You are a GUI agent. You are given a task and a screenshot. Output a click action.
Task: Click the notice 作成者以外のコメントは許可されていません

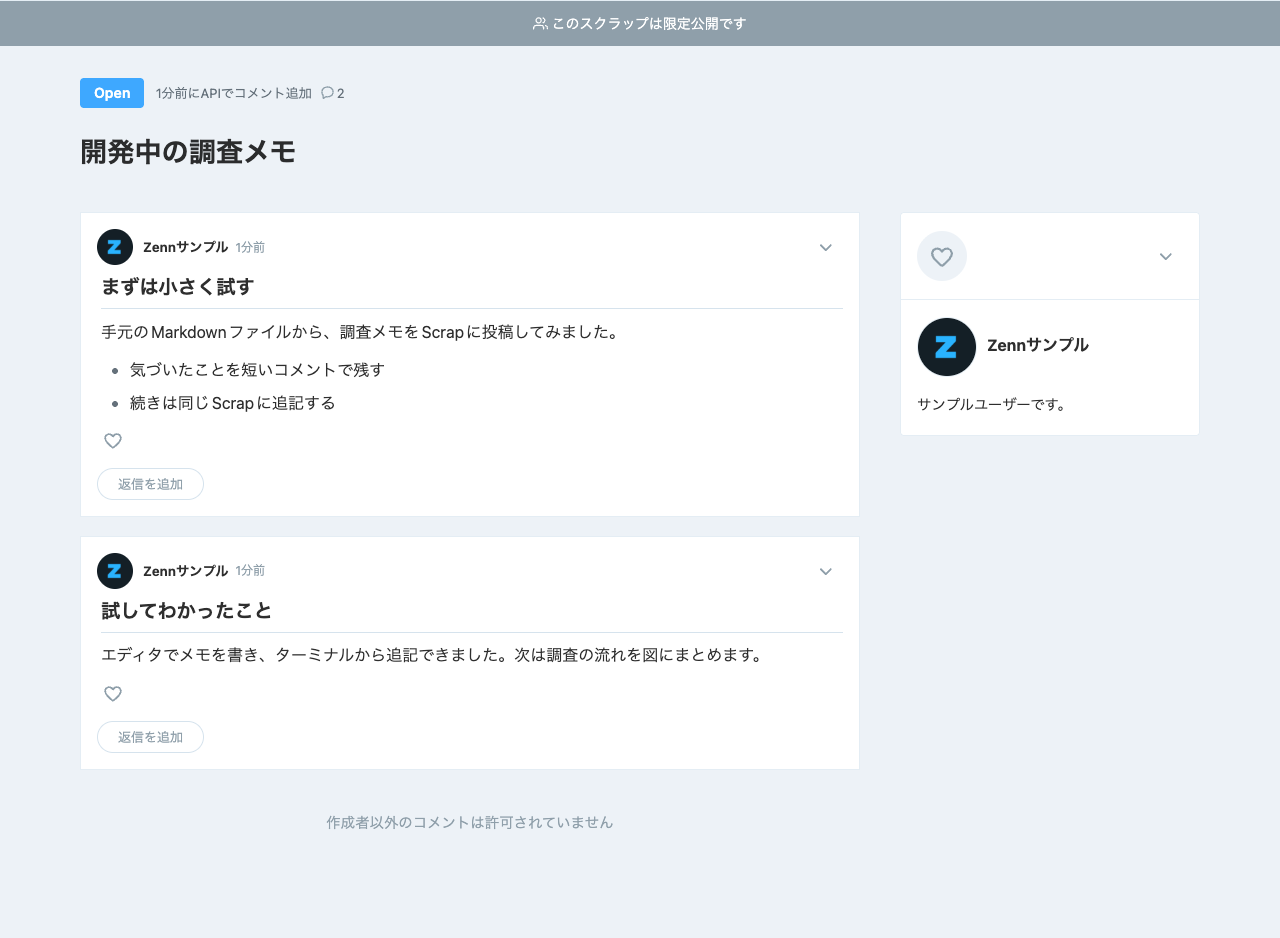point(470,823)
